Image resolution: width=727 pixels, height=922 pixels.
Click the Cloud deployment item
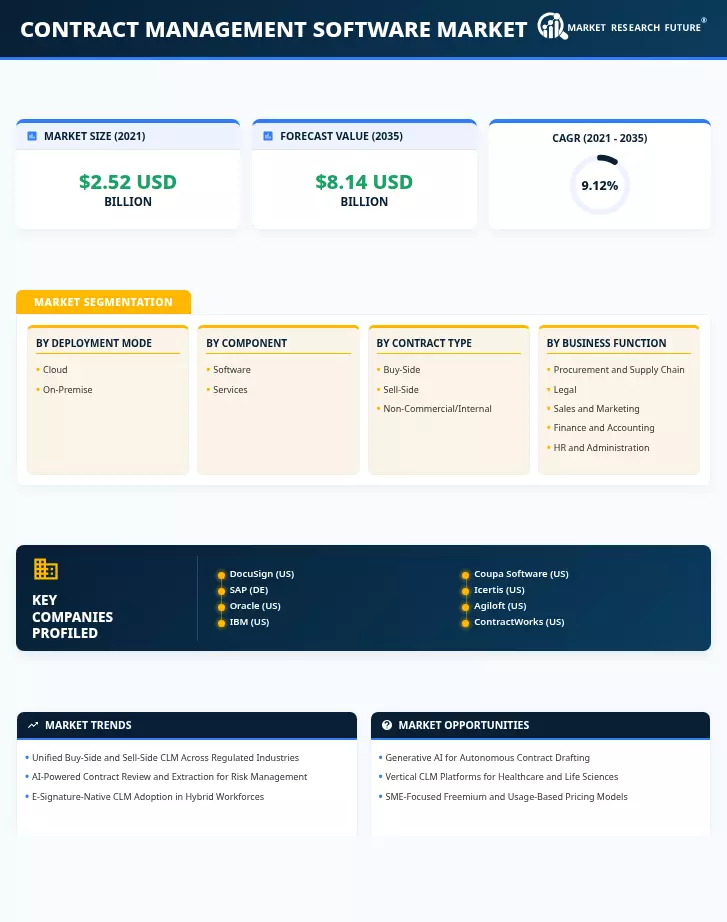[55, 370]
